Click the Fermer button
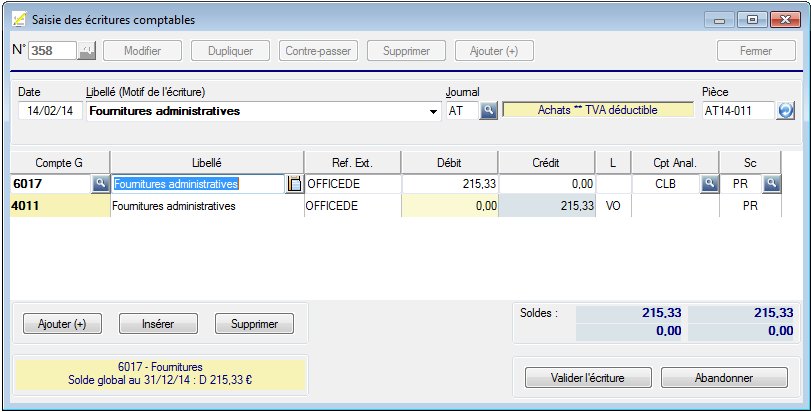Image resolution: width=811 pixels, height=412 pixels. pos(756,51)
